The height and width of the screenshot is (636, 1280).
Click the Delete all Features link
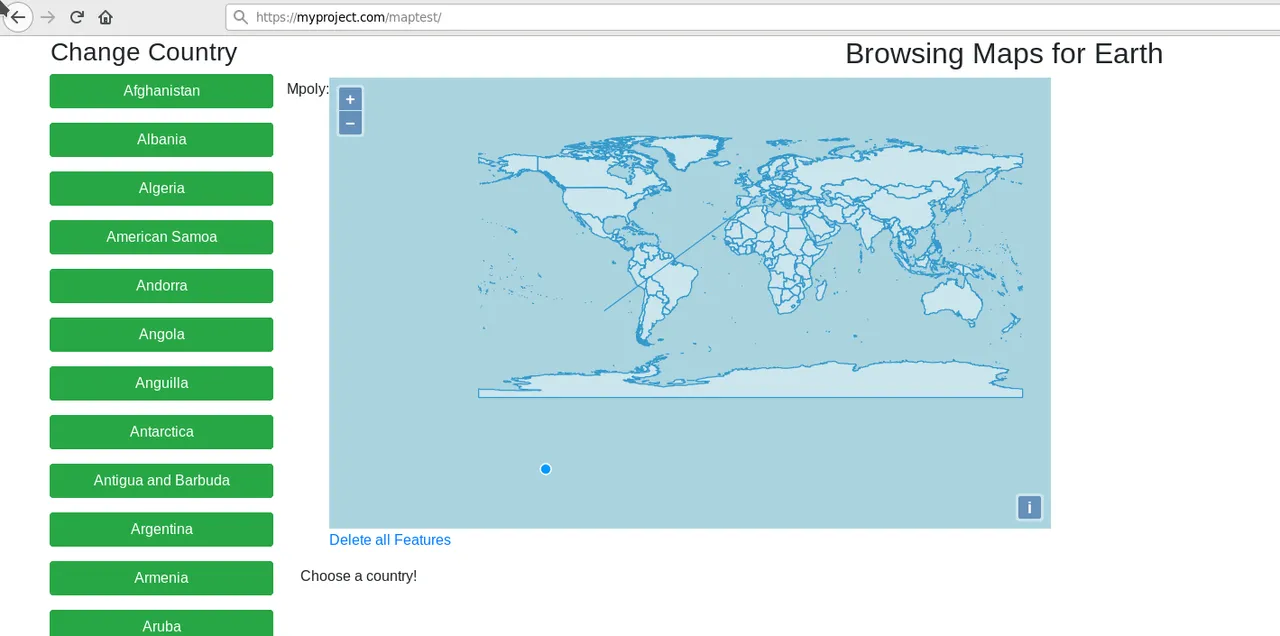(x=390, y=540)
